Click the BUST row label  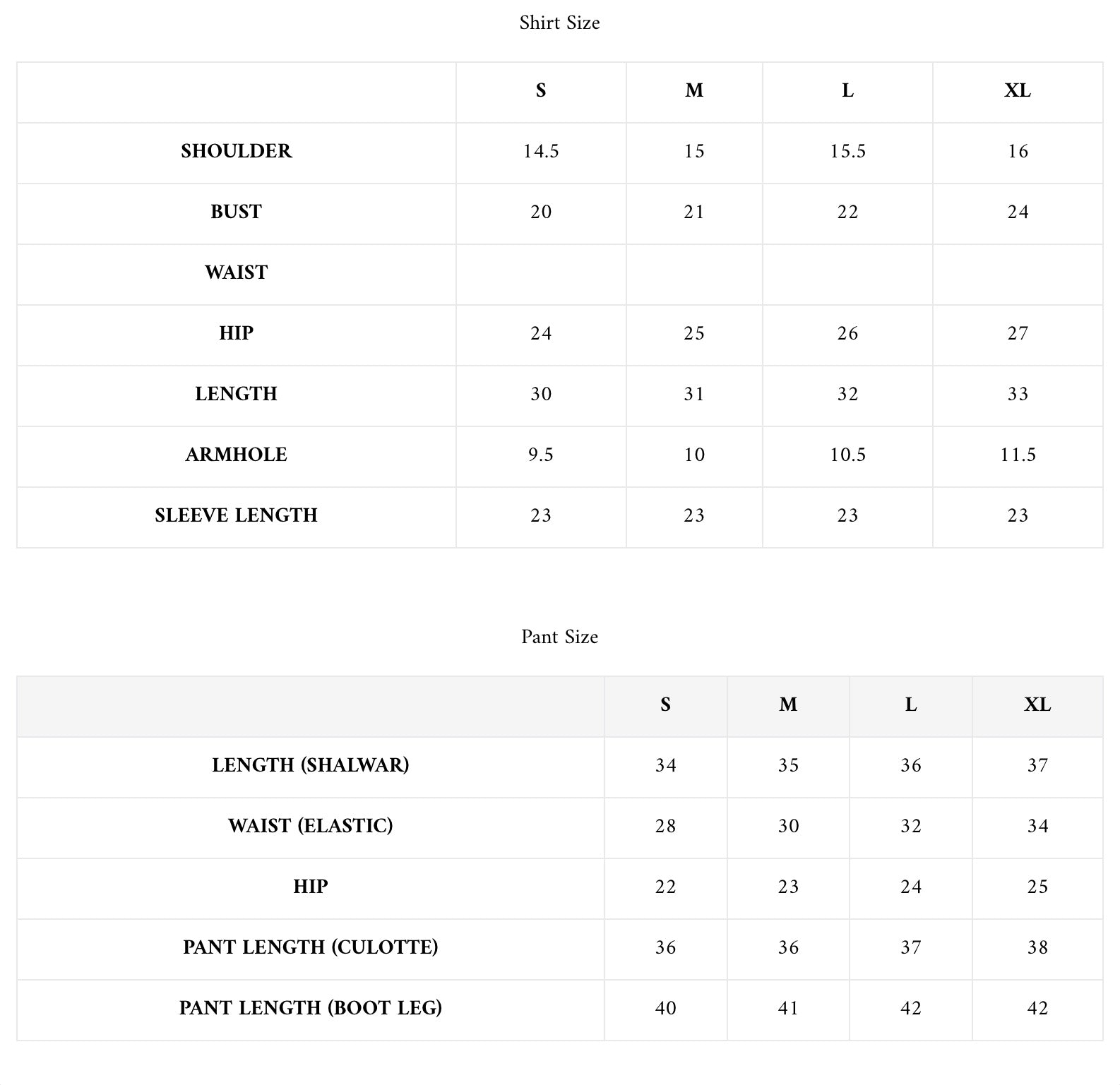pos(236,212)
